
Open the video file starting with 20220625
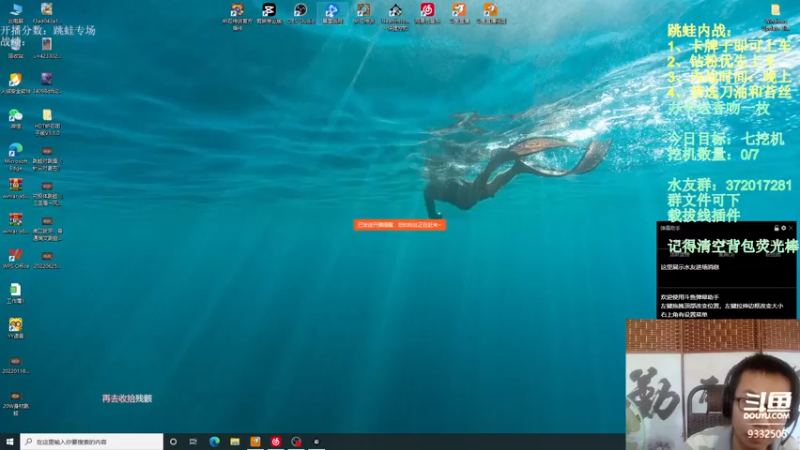pyautogui.click(x=47, y=257)
